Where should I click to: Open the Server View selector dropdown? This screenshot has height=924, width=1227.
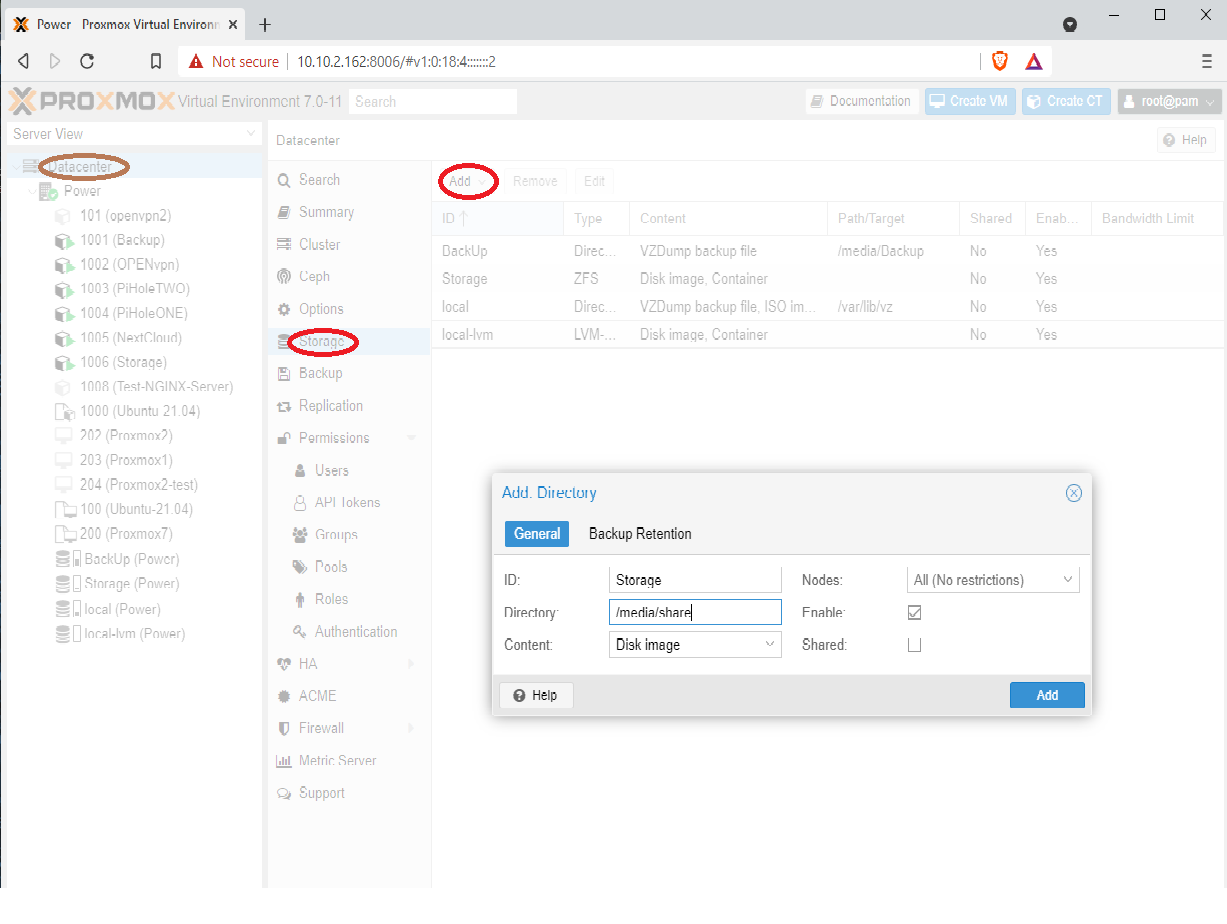tap(250, 134)
